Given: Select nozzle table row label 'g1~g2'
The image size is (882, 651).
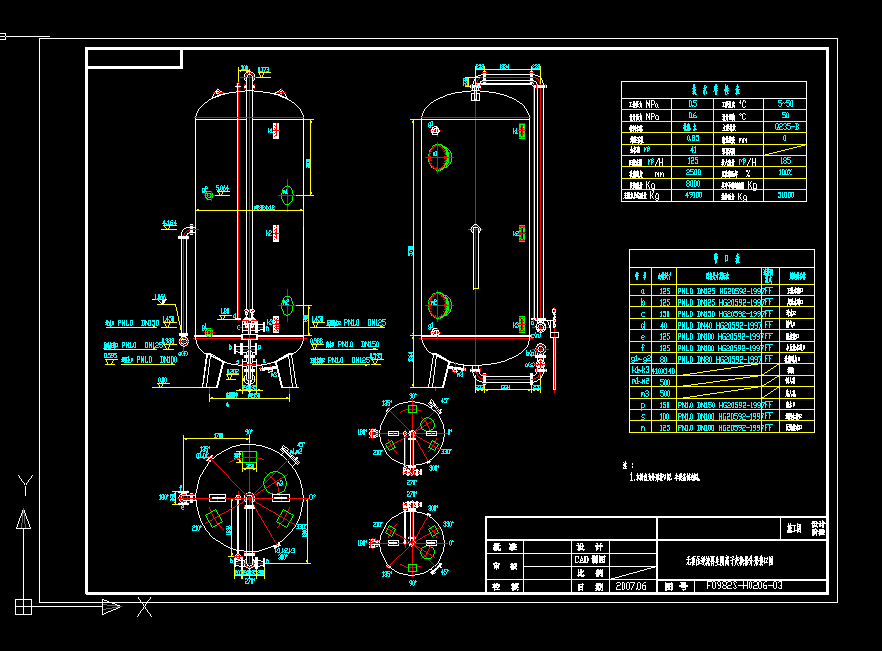Looking at the screenshot, I should (641, 359).
